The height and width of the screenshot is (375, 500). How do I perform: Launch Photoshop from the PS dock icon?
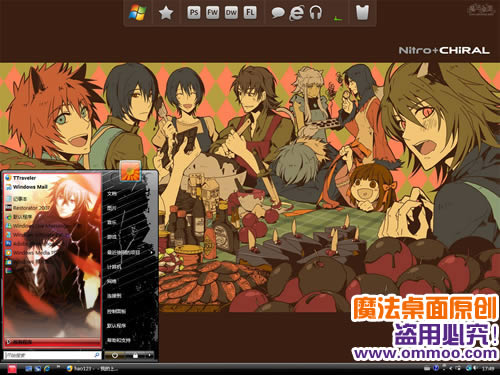click(x=194, y=13)
